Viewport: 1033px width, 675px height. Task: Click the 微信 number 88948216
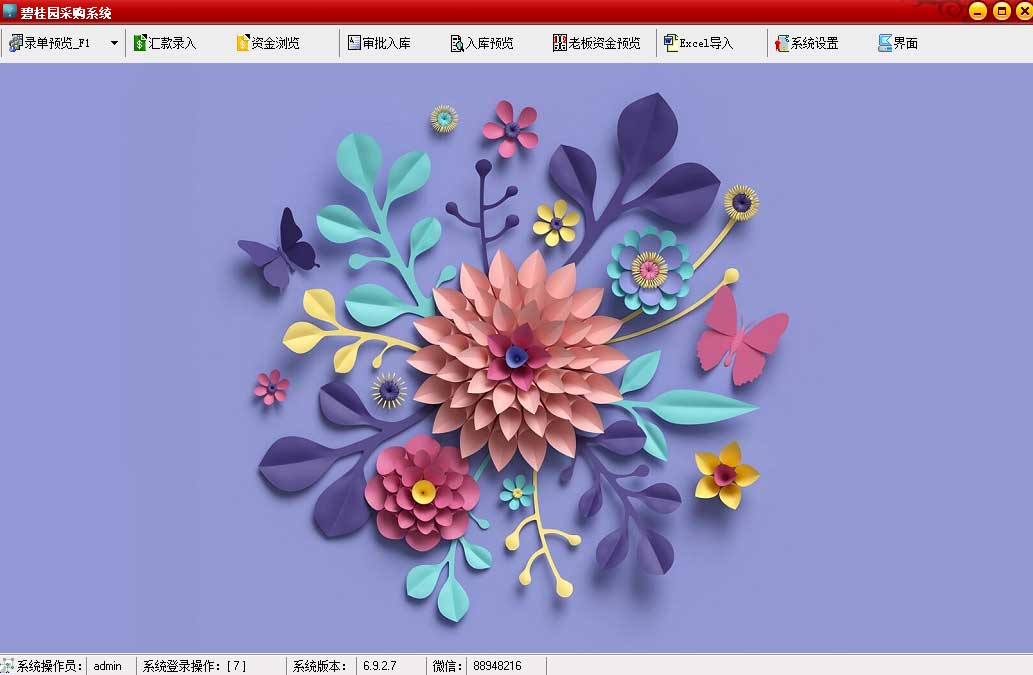[x=496, y=666]
